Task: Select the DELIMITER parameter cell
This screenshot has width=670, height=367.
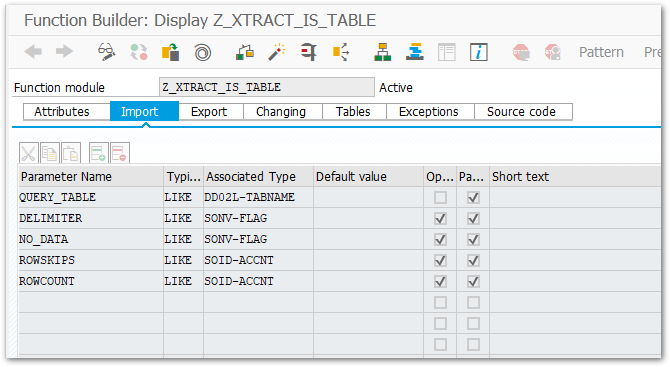Action: 91,218
